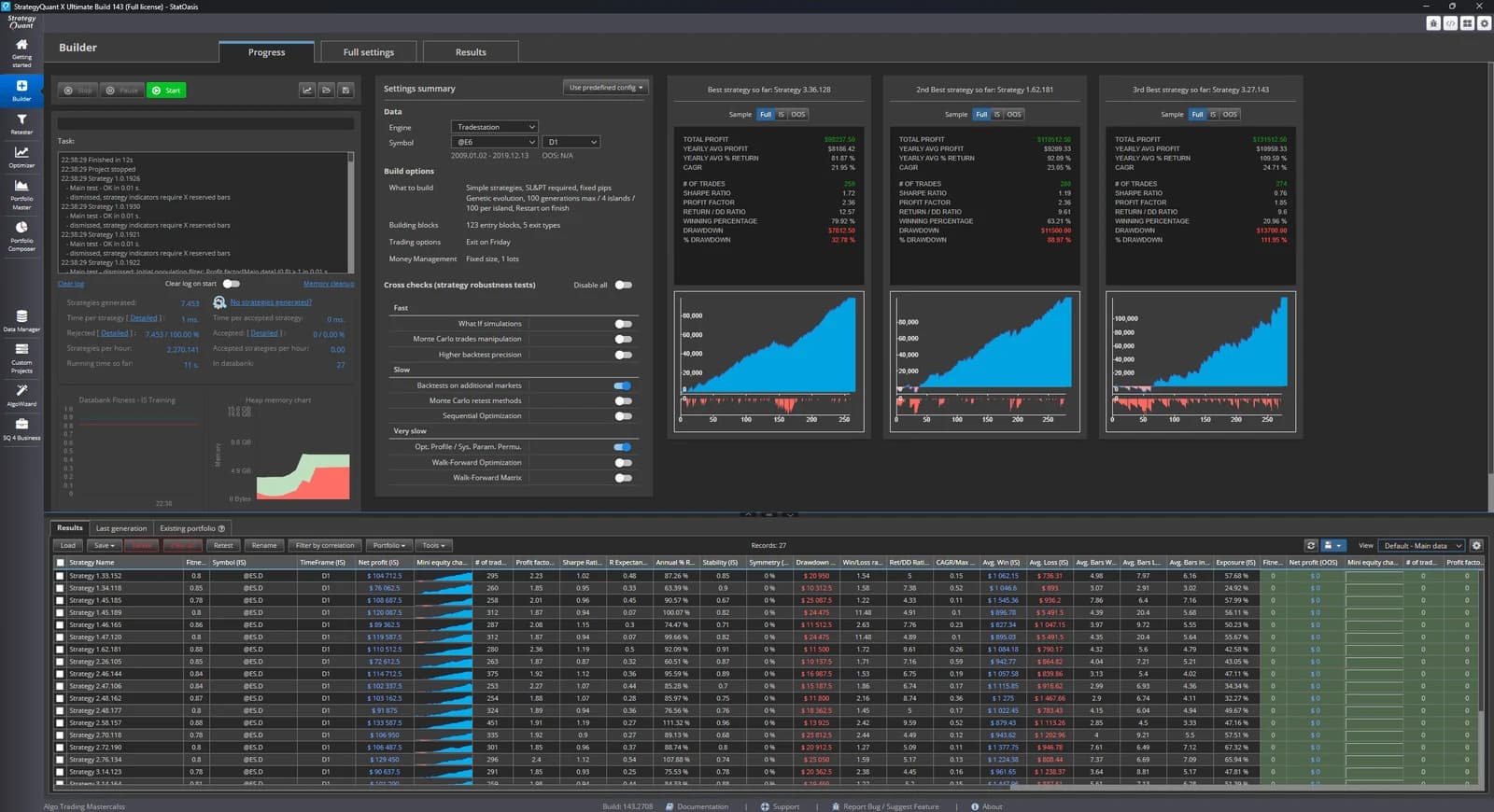The height and width of the screenshot is (812, 1494).
Task: Open SQ 4 Business sidebar item
Action: pyautogui.click(x=21, y=429)
